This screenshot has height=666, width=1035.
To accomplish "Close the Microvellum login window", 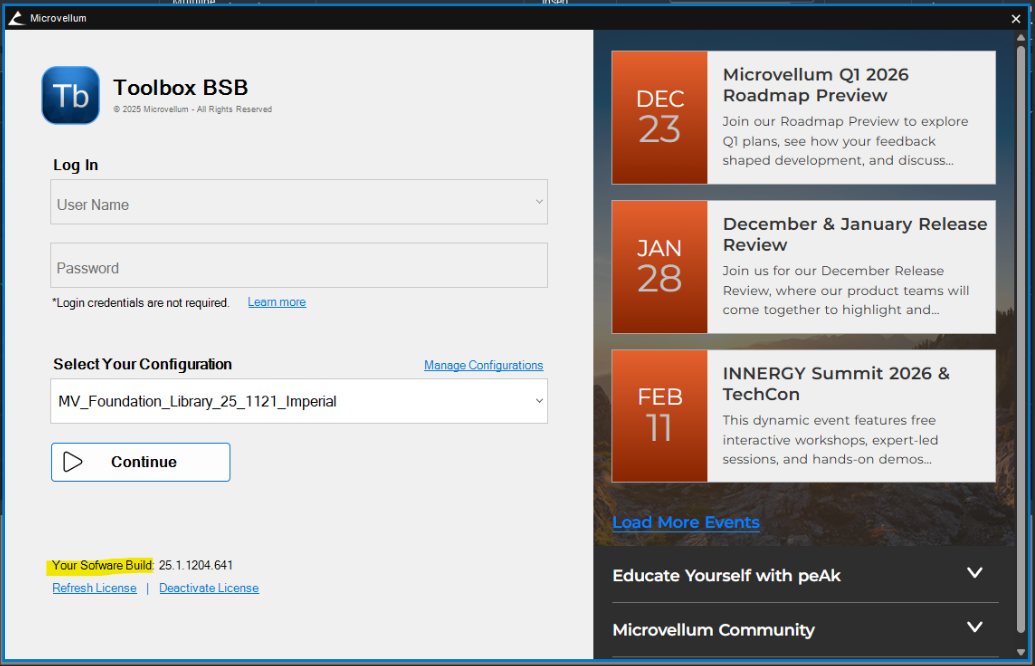I will 1016,18.
